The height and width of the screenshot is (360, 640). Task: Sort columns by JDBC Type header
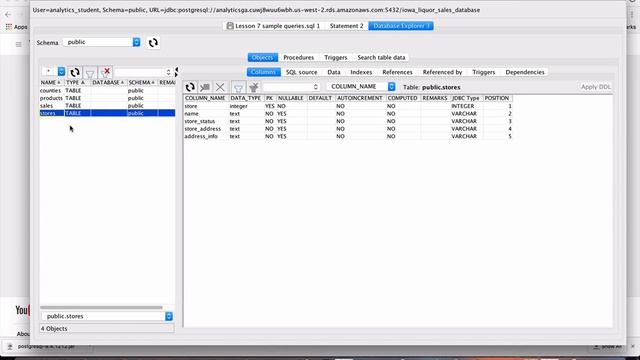click(466, 98)
